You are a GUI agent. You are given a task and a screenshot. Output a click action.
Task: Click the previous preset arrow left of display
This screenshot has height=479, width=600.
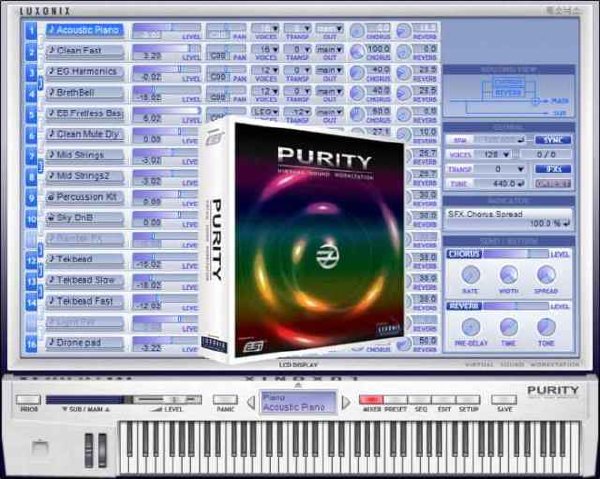251,402
